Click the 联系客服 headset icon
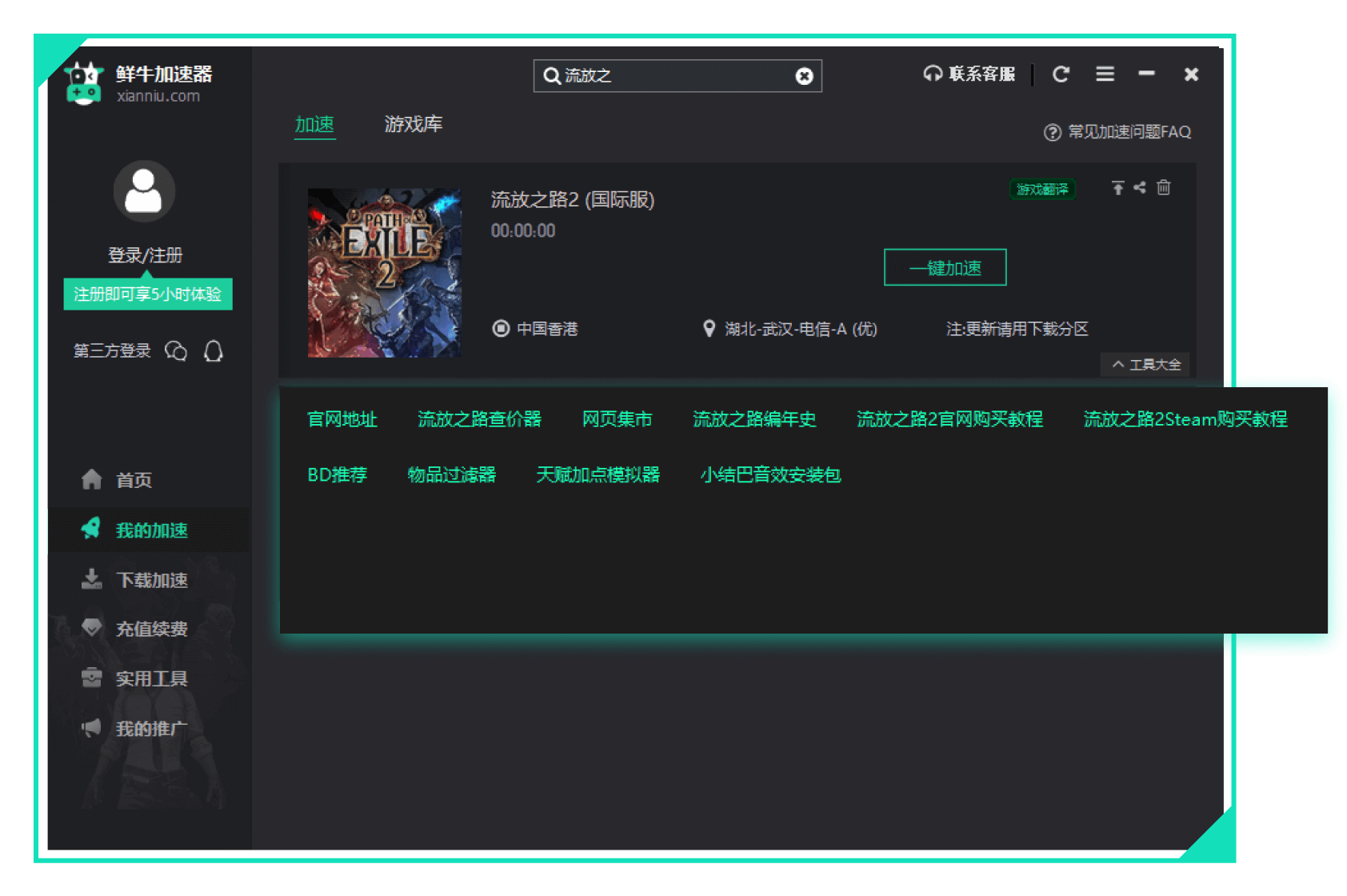 pyautogui.click(x=933, y=74)
